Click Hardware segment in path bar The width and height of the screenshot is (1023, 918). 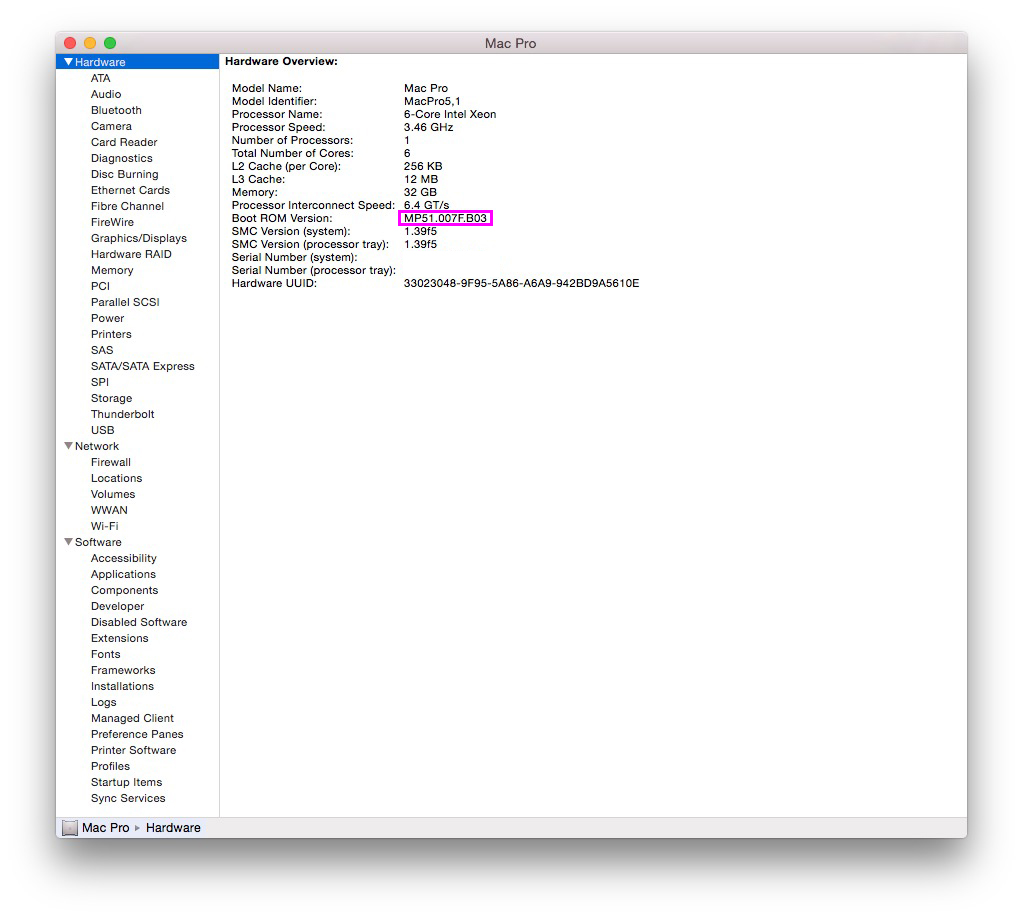pyautogui.click(x=173, y=827)
